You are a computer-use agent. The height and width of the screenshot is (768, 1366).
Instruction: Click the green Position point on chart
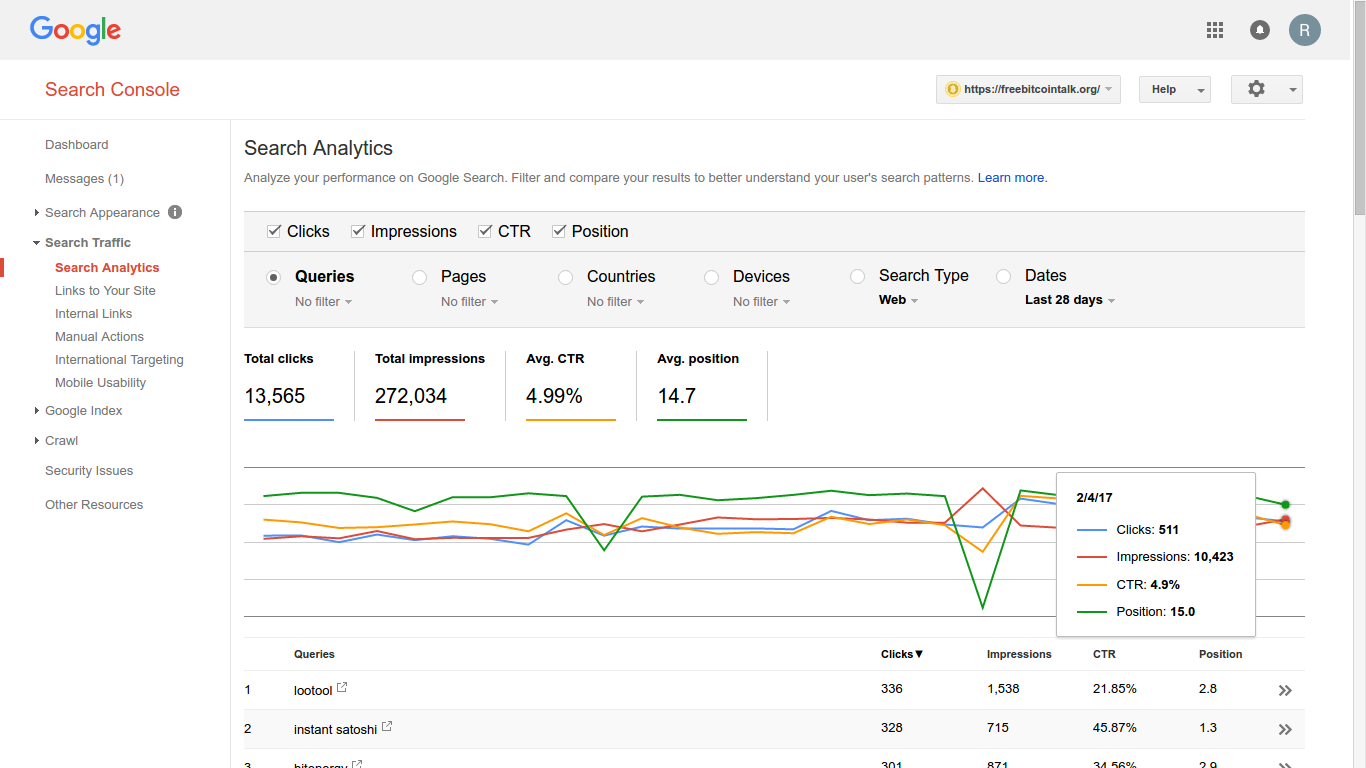tap(1285, 504)
